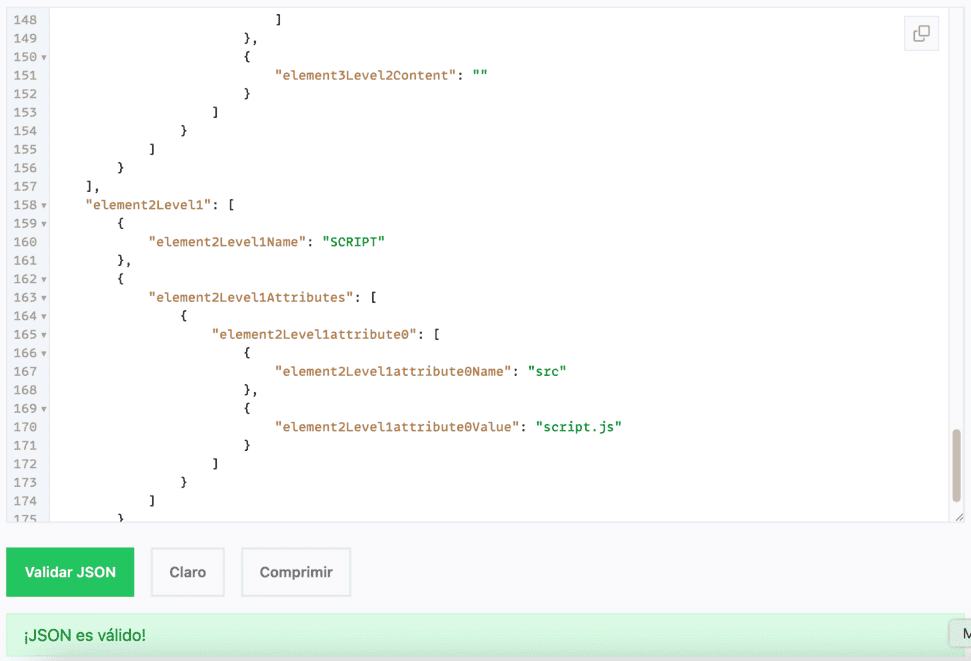Click the Comprimir button
The image size is (971, 661).
click(x=296, y=572)
